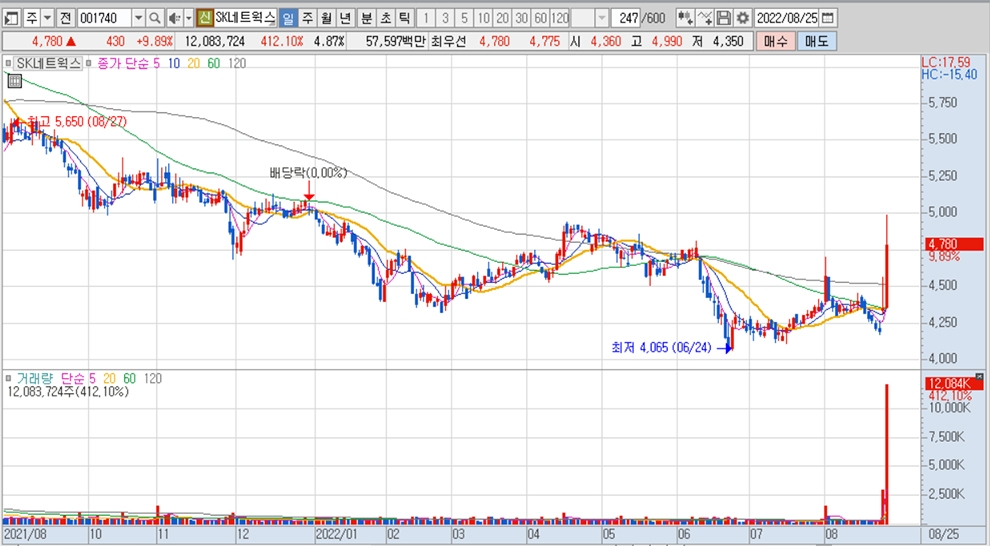Expand the stock code 001740 dropdown
The width and height of the screenshot is (990, 546).
(138, 18)
